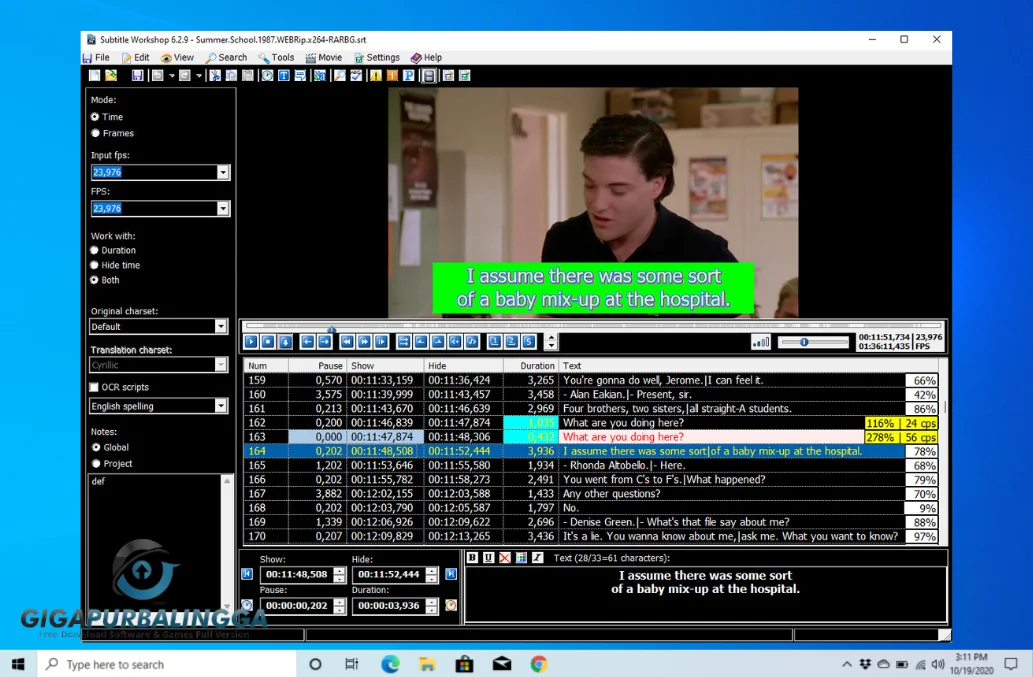Click the scroll list down-arrow button
This screenshot has height=677, width=1033.
pyautogui.click(x=285, y=342)
